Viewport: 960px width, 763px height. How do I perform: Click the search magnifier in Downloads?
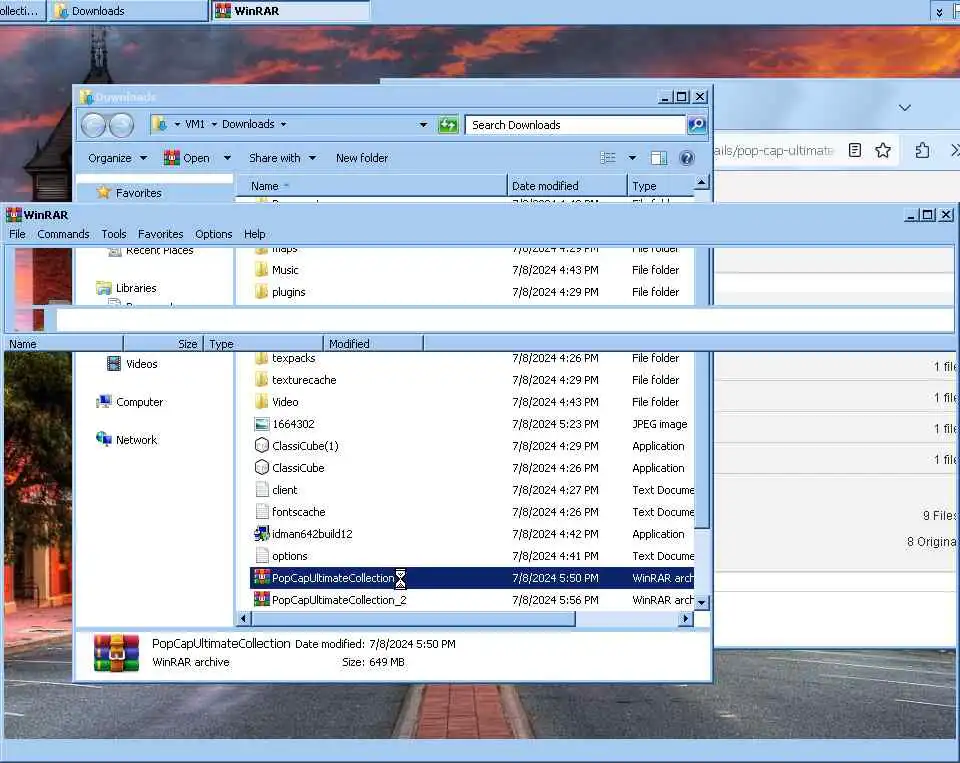coord(697,125)
